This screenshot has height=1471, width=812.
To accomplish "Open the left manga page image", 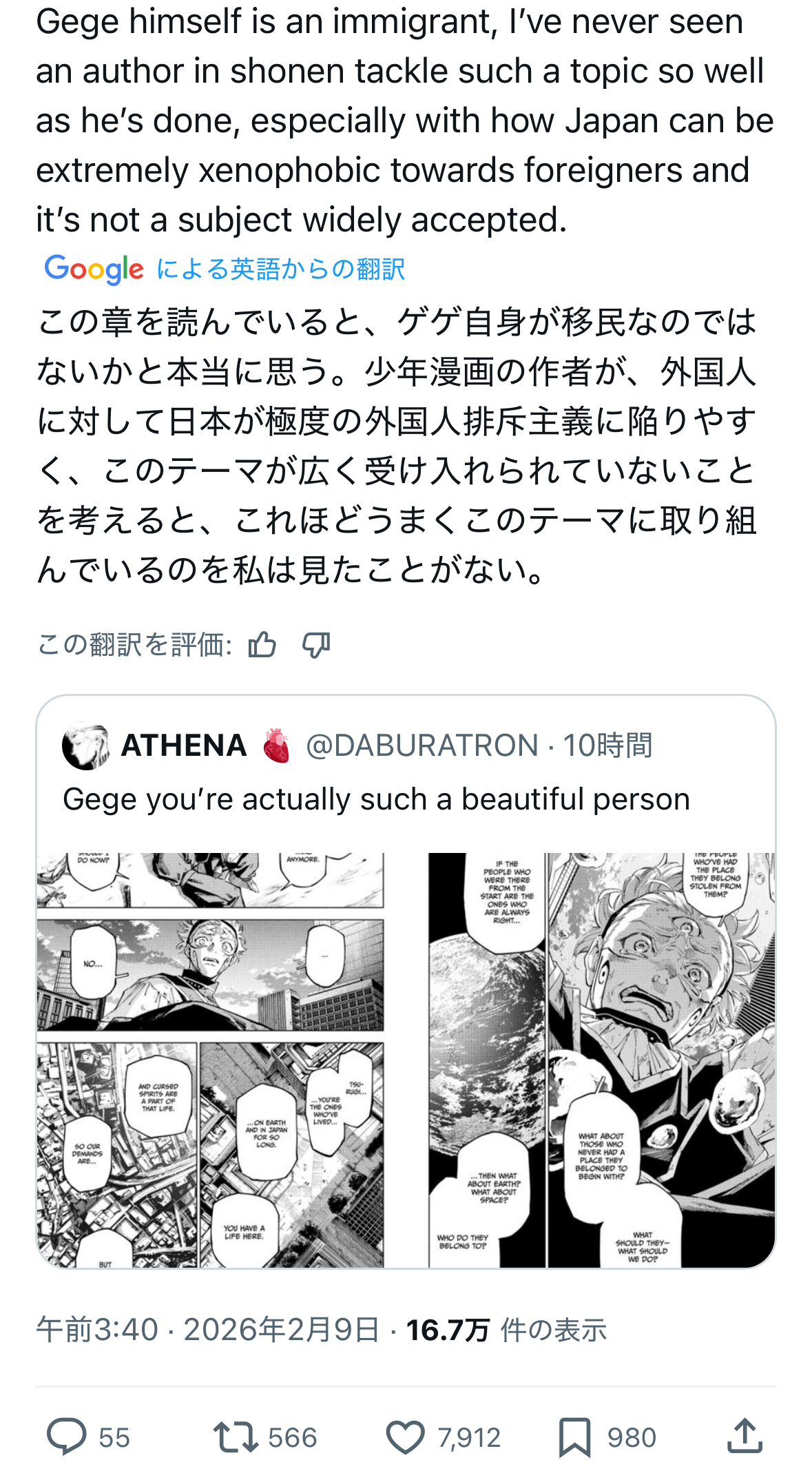I will click(210, 1060).
